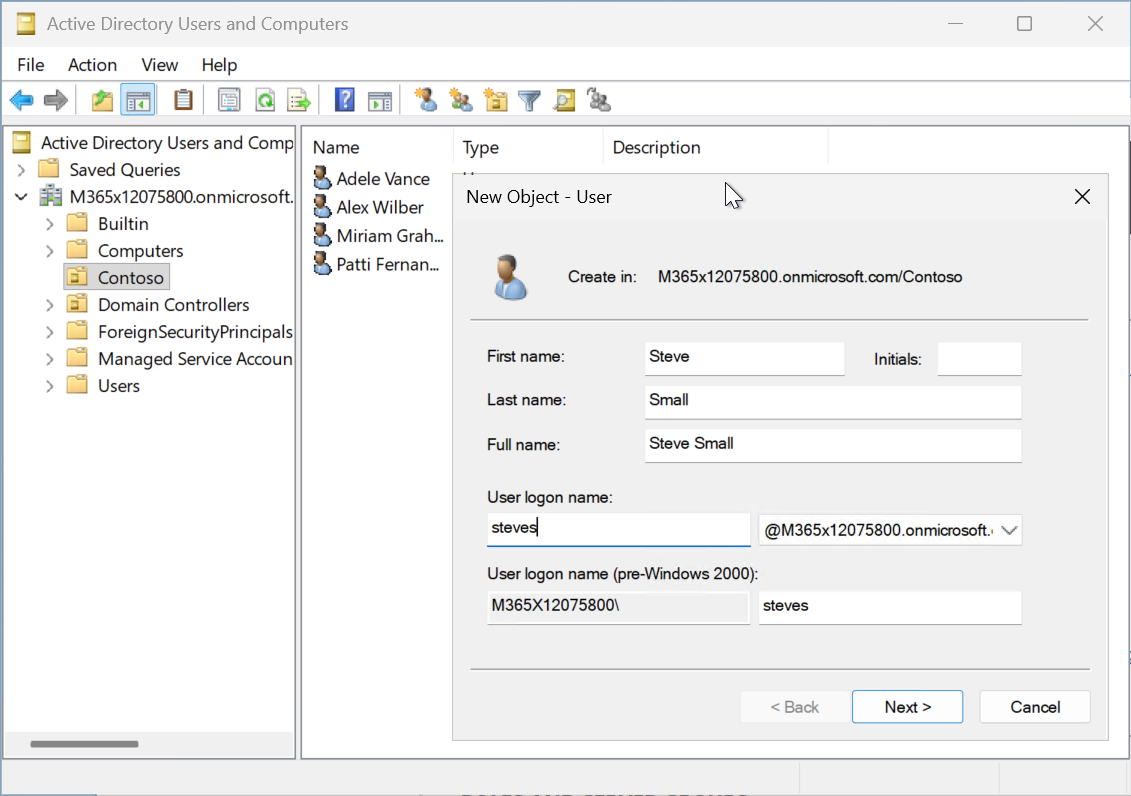Click the Initials text field

tap(979, 359)
